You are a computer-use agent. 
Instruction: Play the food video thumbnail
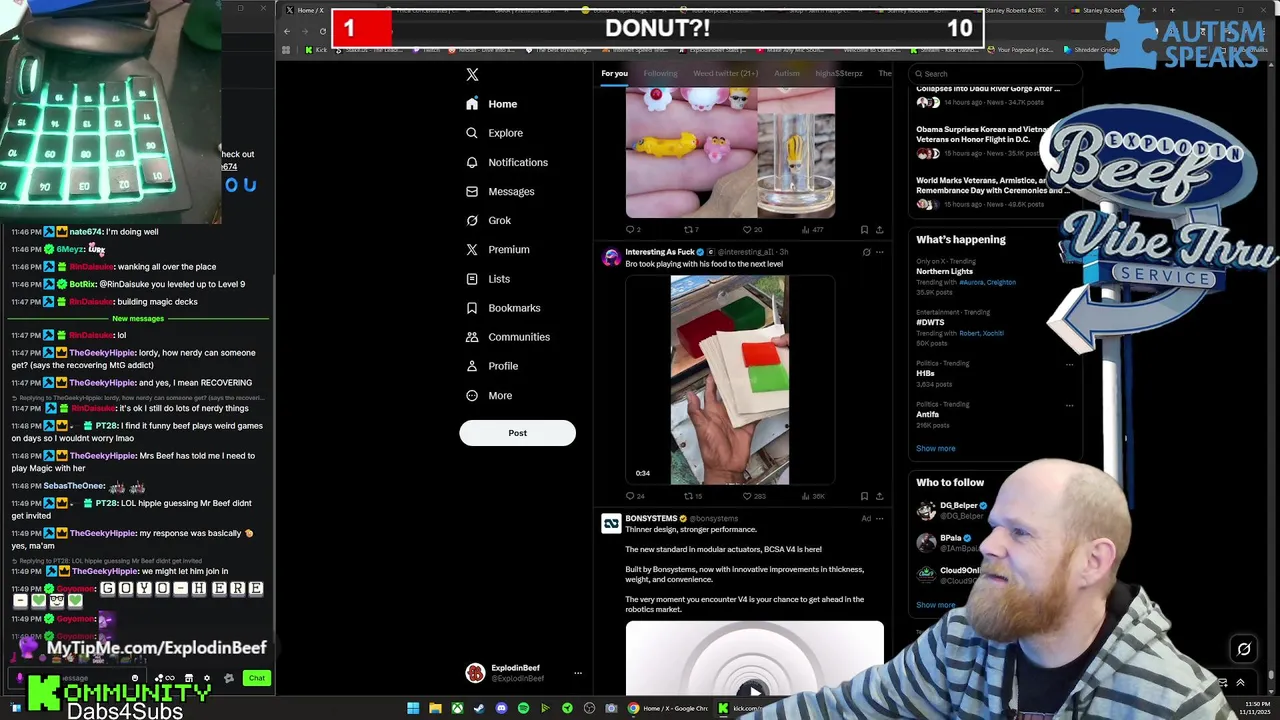(x=730, y=380)
